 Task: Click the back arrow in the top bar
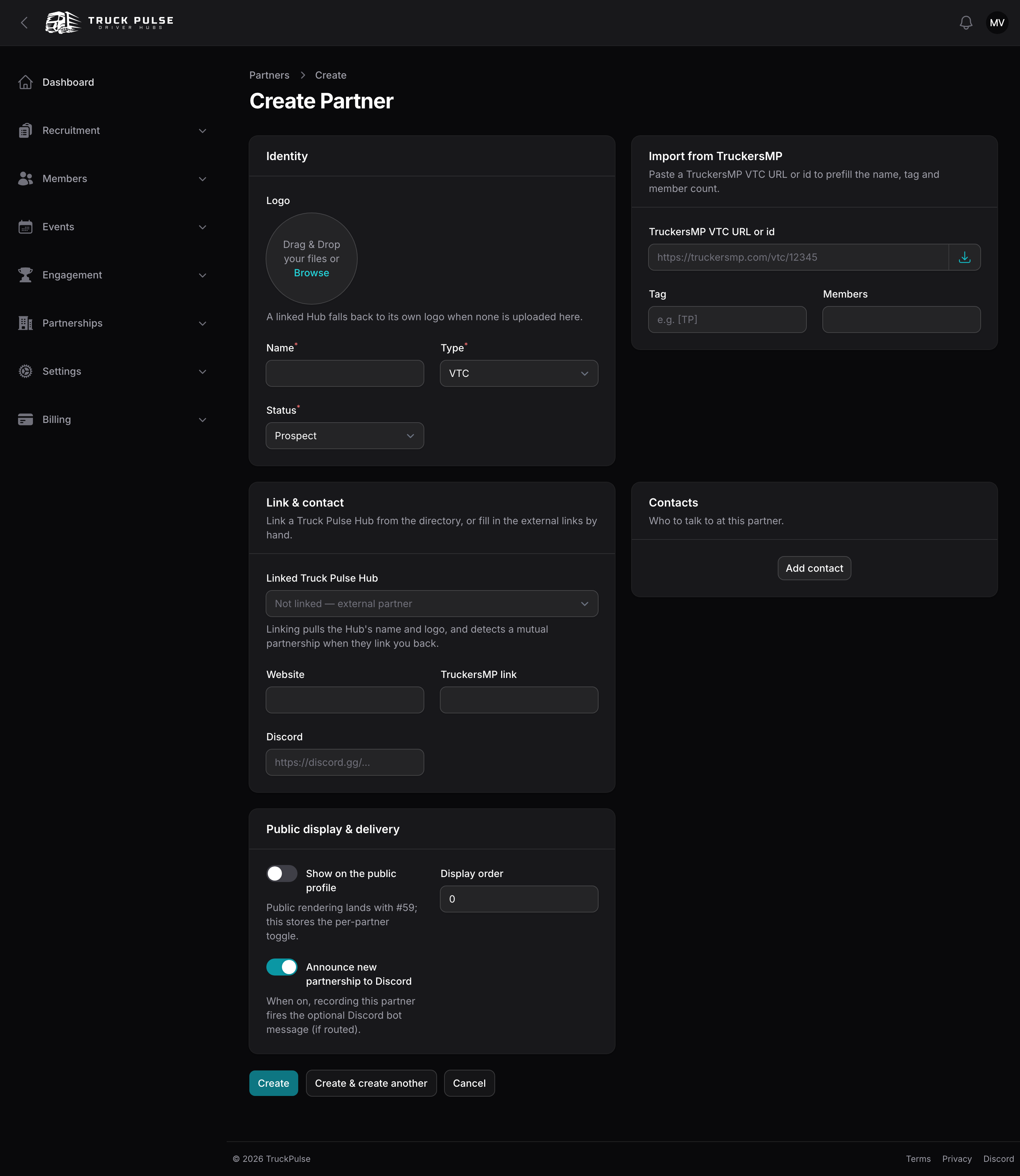24,23
